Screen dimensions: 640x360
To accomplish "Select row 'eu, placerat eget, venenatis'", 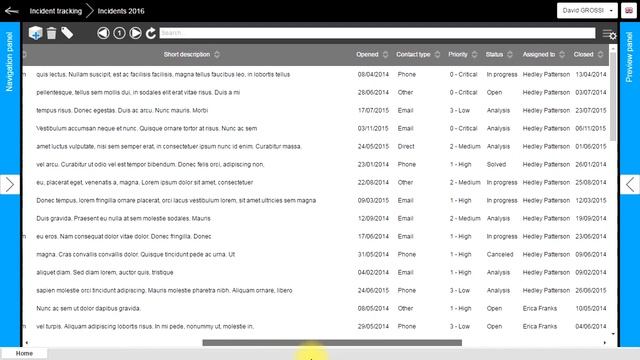I will 316,182.
